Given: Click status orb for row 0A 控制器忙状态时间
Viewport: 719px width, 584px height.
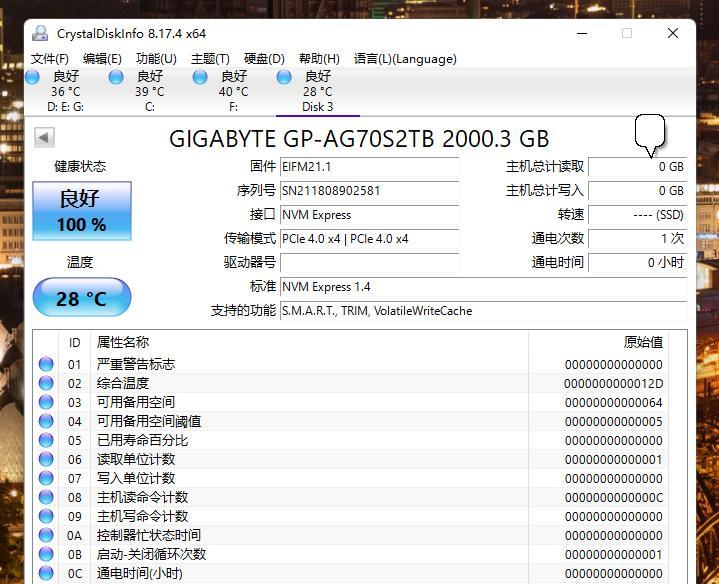Looking at the screenshot, I should tap(46, 535).
